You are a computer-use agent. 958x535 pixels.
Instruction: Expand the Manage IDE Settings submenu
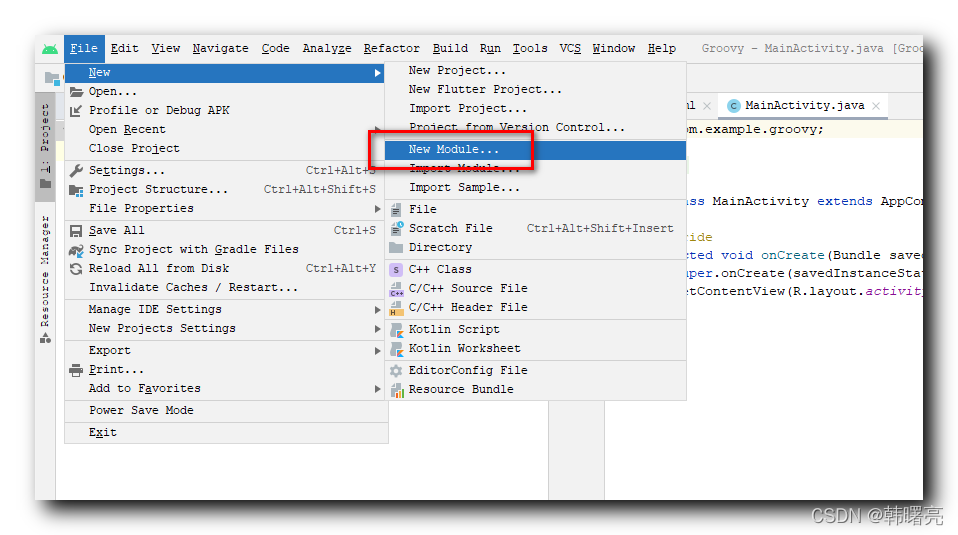[378, 310]
